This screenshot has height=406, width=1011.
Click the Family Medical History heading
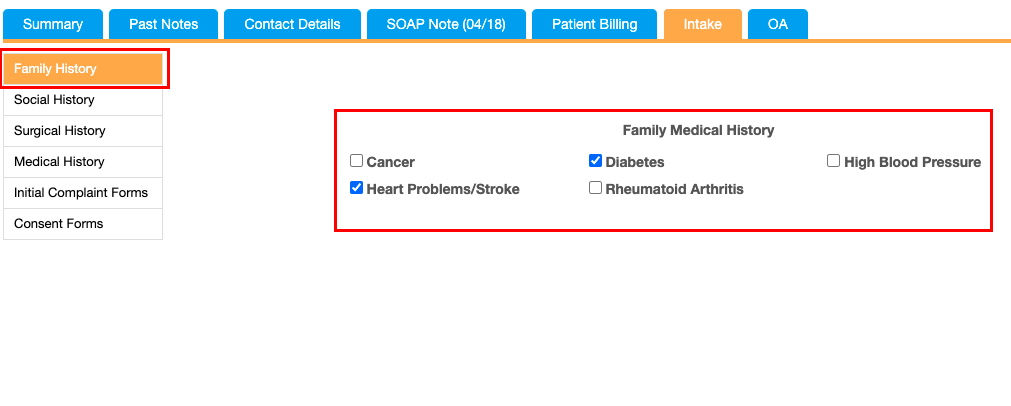coord(698,130)
